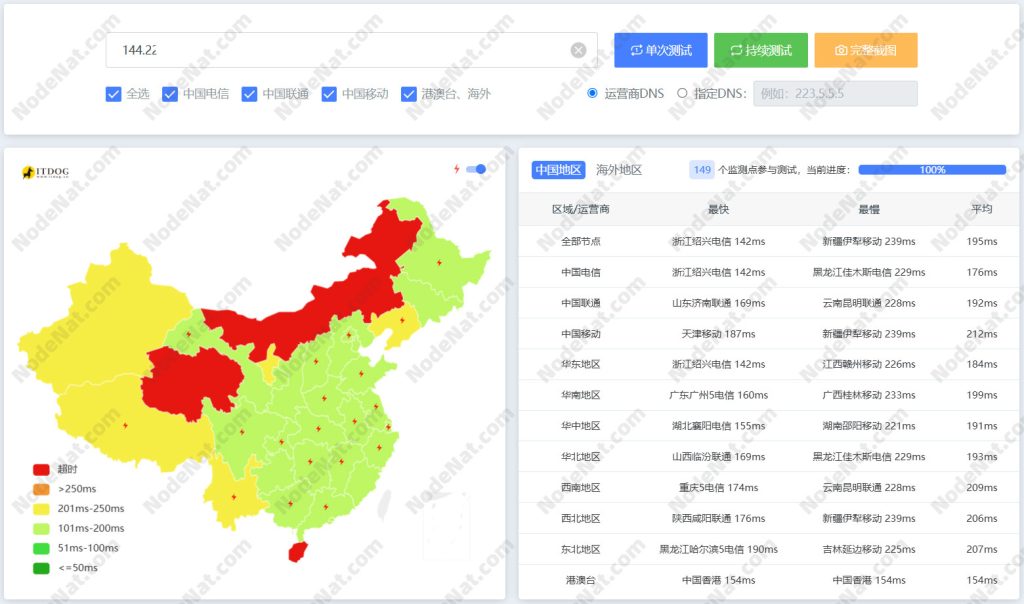Image resolution: width=1024 pixels, height=604 pixels.
Task: Click 黑龙江哈尔滨5电信 190ms cell
Action: [x=718, y=549]
